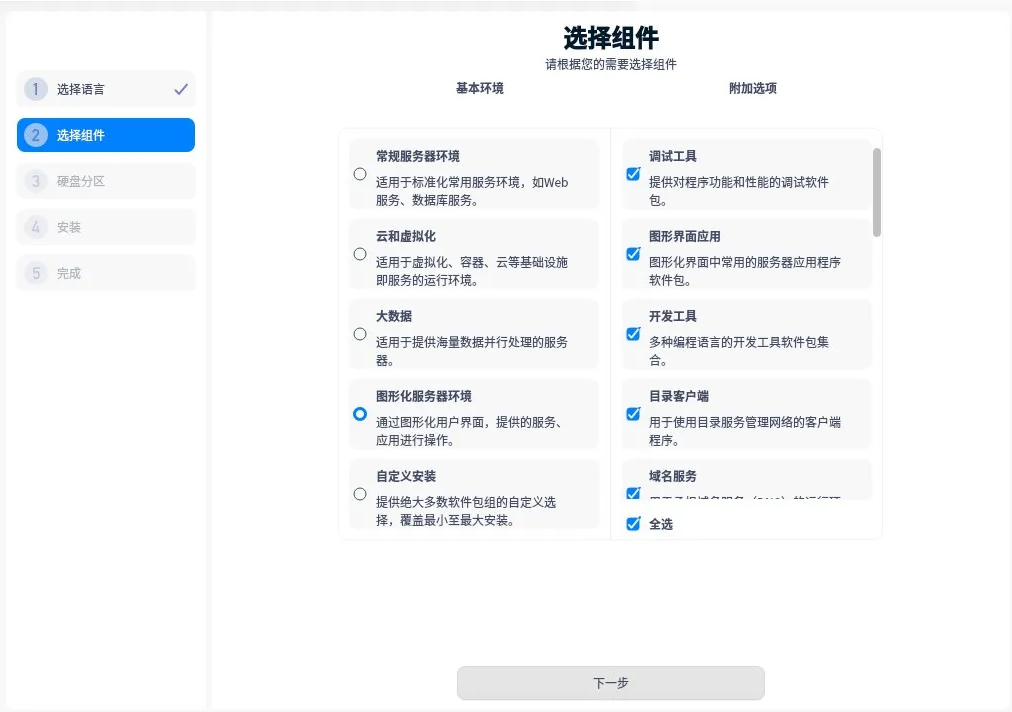Select 图形化服务器环境 radio button
Screen dimensions: 1012x712
360,414
